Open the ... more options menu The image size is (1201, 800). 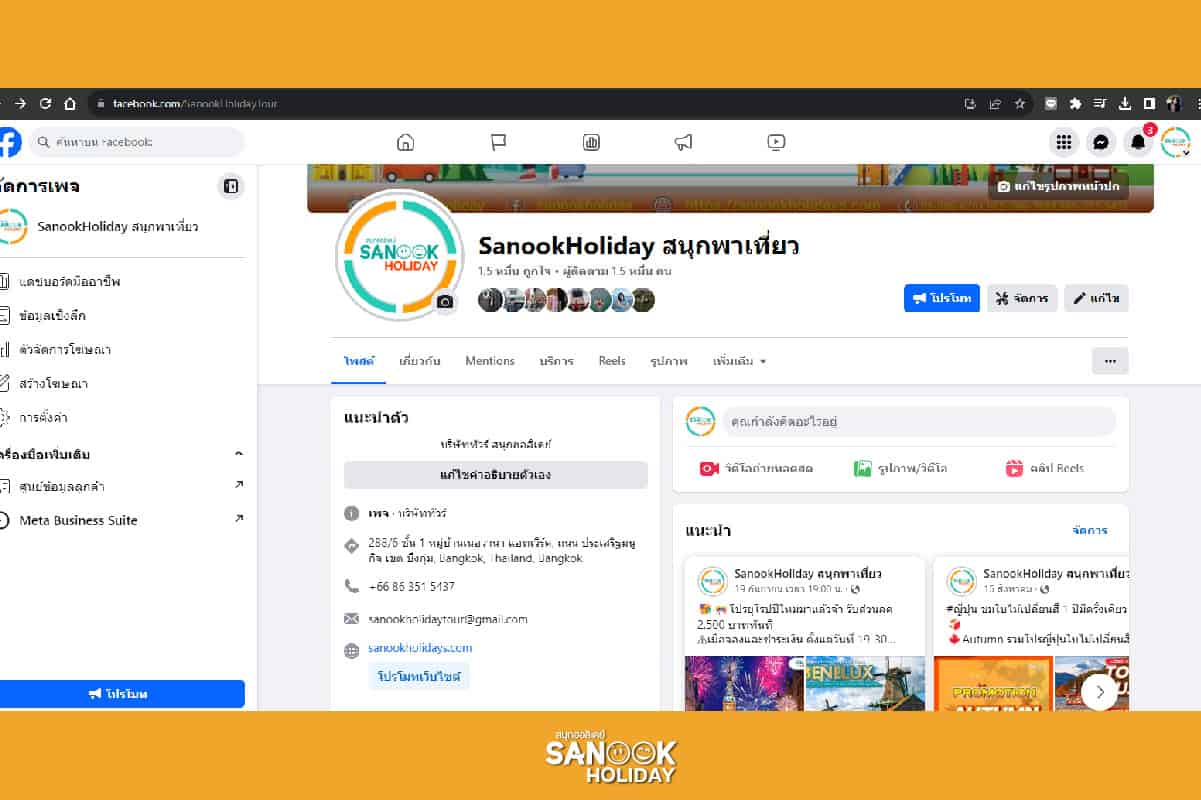pos(1110,361)
